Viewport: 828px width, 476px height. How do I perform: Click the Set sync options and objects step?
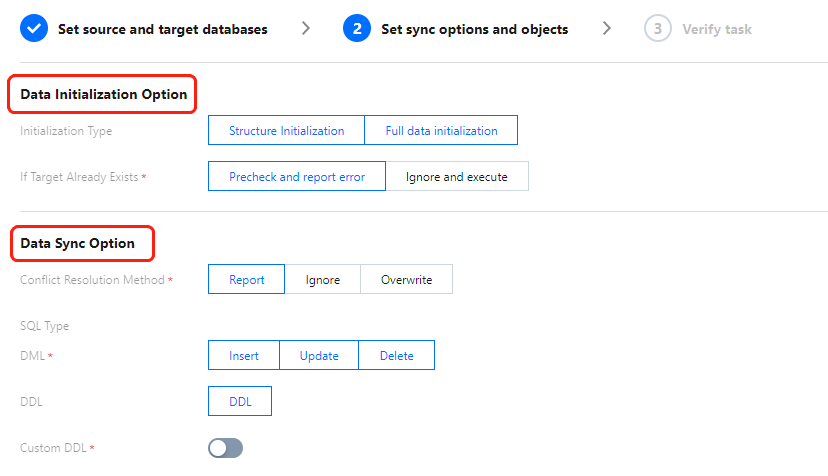tap(474, 29)
